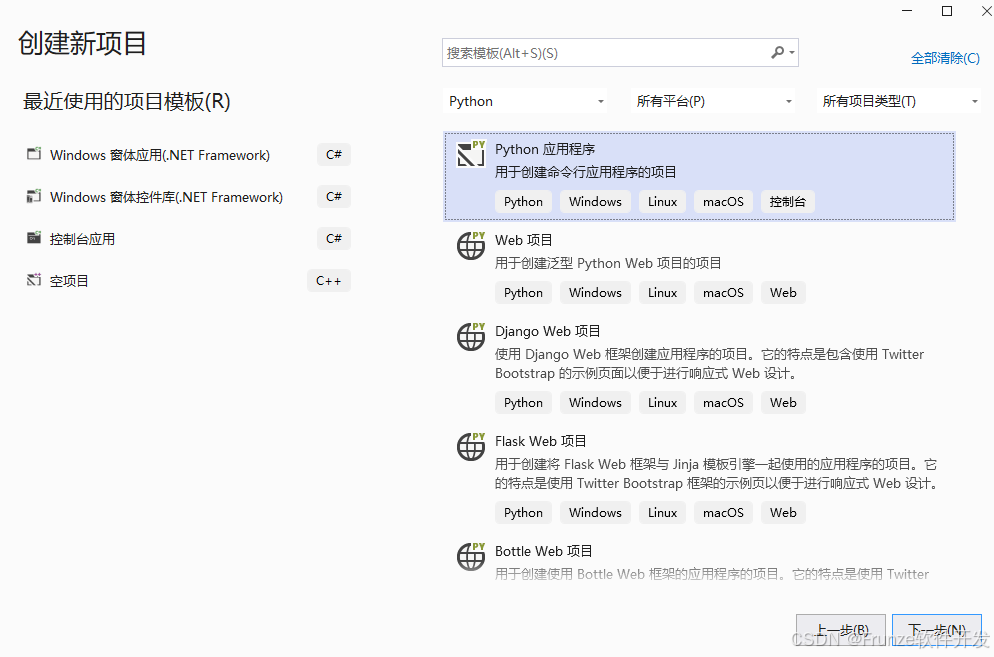Image resolution: width=994 pixels, height=657 pixels.
Task: Click the Python tag under Web 项目
Action: click(523, 292)
